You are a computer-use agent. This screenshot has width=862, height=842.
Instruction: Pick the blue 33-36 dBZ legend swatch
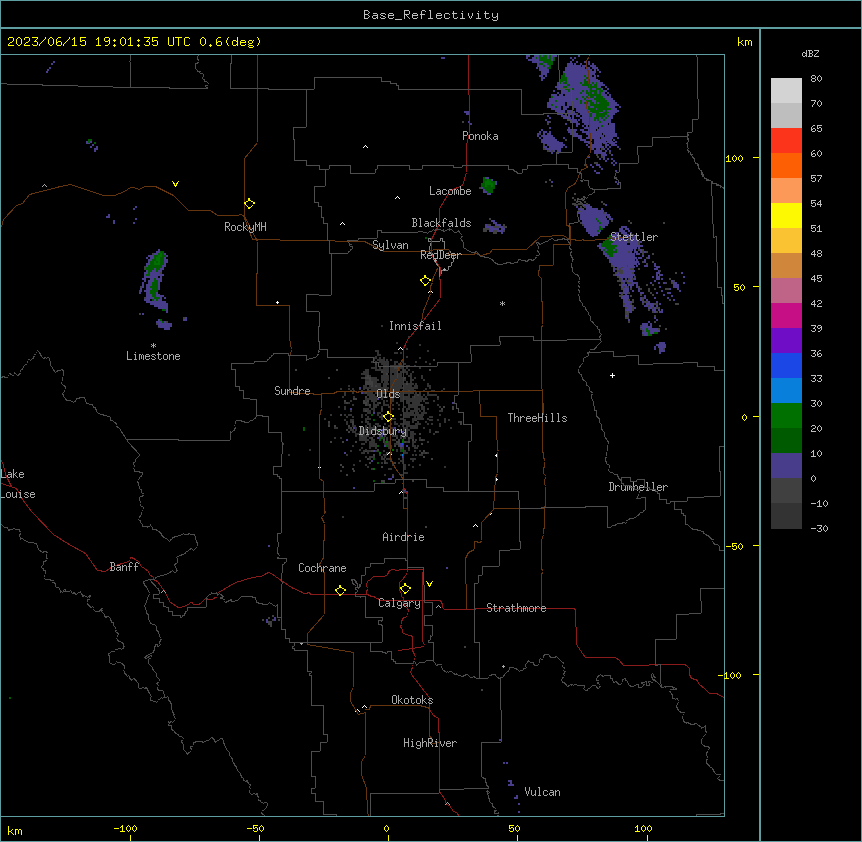tap(786, 365)
